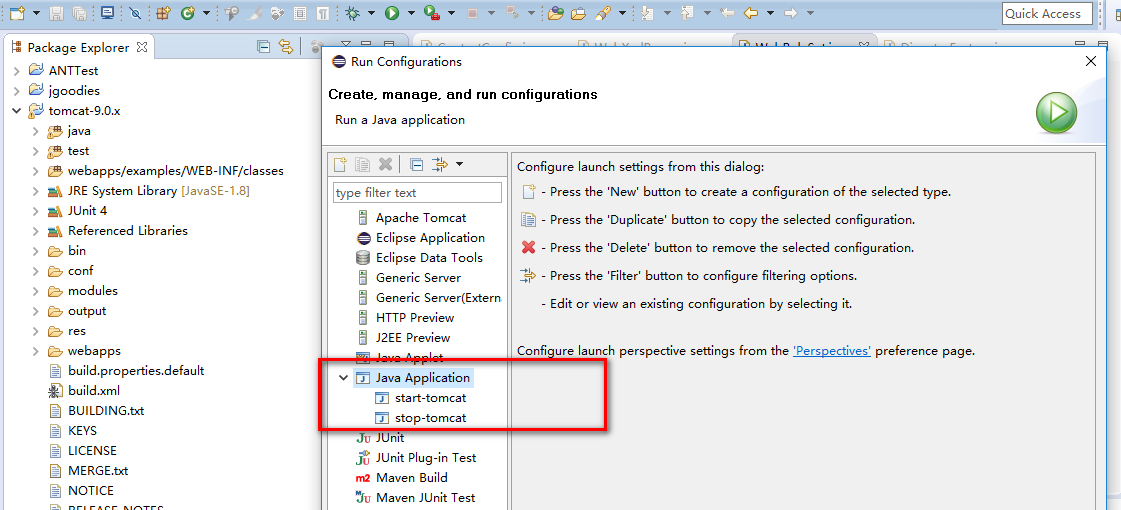Select JUnit Plug-in Test configuration type

(x=426, y=458)
